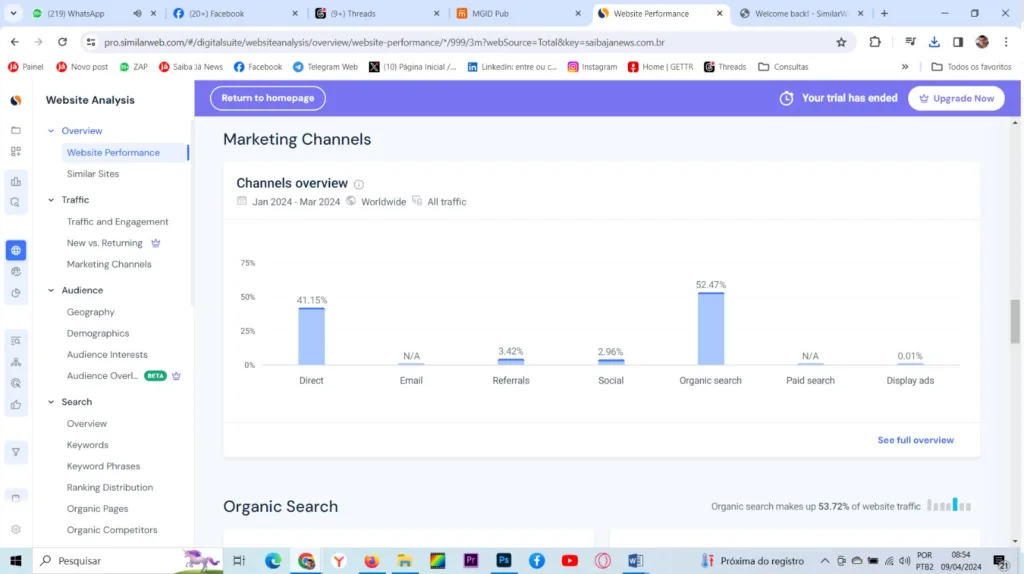Click the info icon beside Channels overview
The height and width of the screenshot is (574, 1024).
(x=359, y=184)
